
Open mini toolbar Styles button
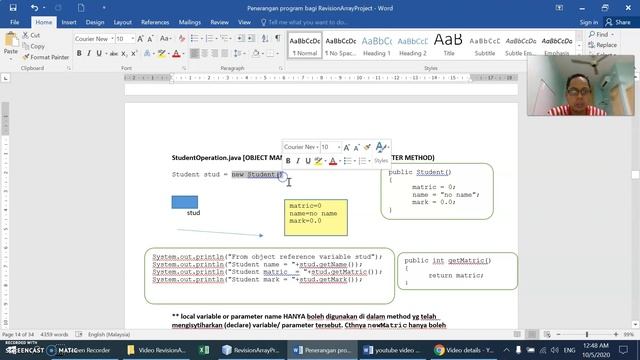coord(381,153)
